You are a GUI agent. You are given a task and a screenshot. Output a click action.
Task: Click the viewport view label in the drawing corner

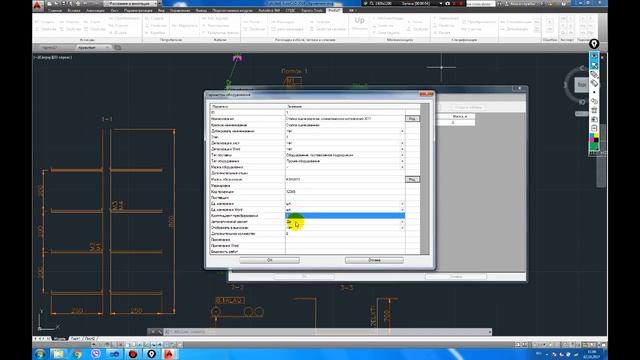click(x=53, y=58)
